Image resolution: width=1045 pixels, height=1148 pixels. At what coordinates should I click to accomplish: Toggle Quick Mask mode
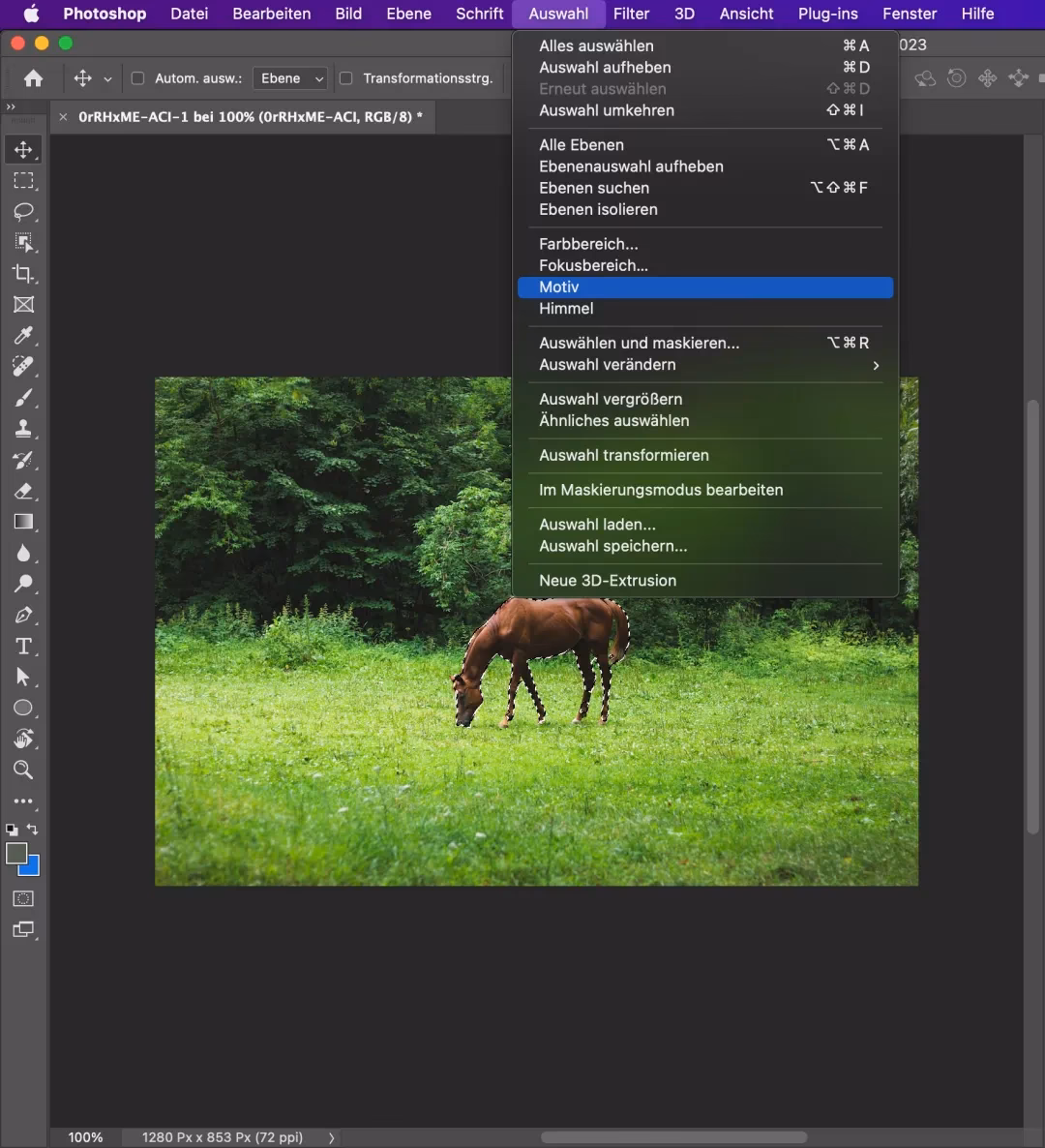[22, 899]
